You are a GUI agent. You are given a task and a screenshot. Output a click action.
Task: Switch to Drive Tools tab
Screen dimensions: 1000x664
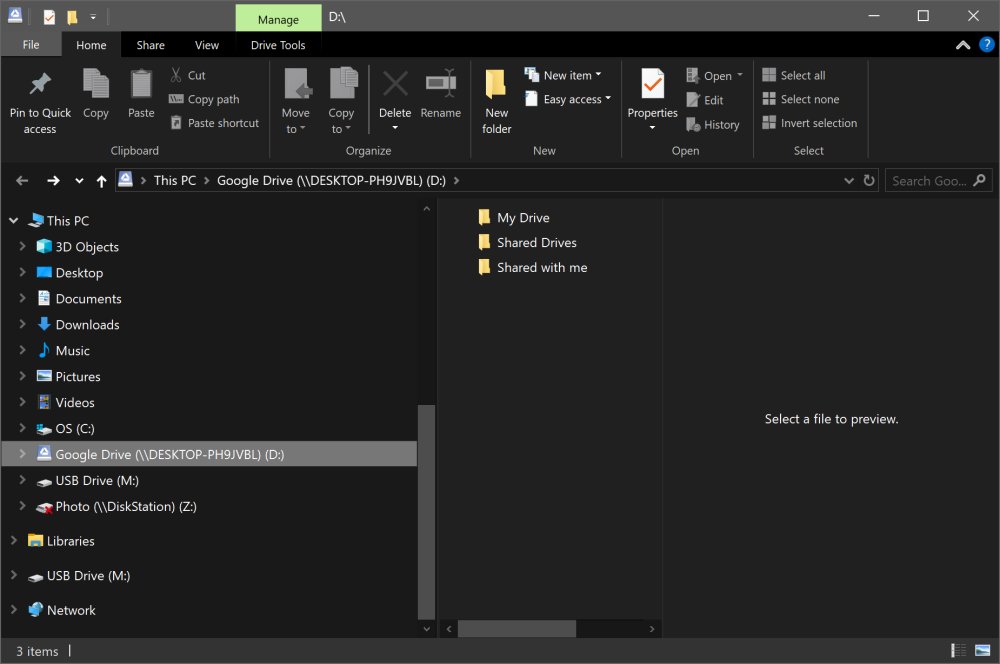pyautogui.click(x=278, y=45)
